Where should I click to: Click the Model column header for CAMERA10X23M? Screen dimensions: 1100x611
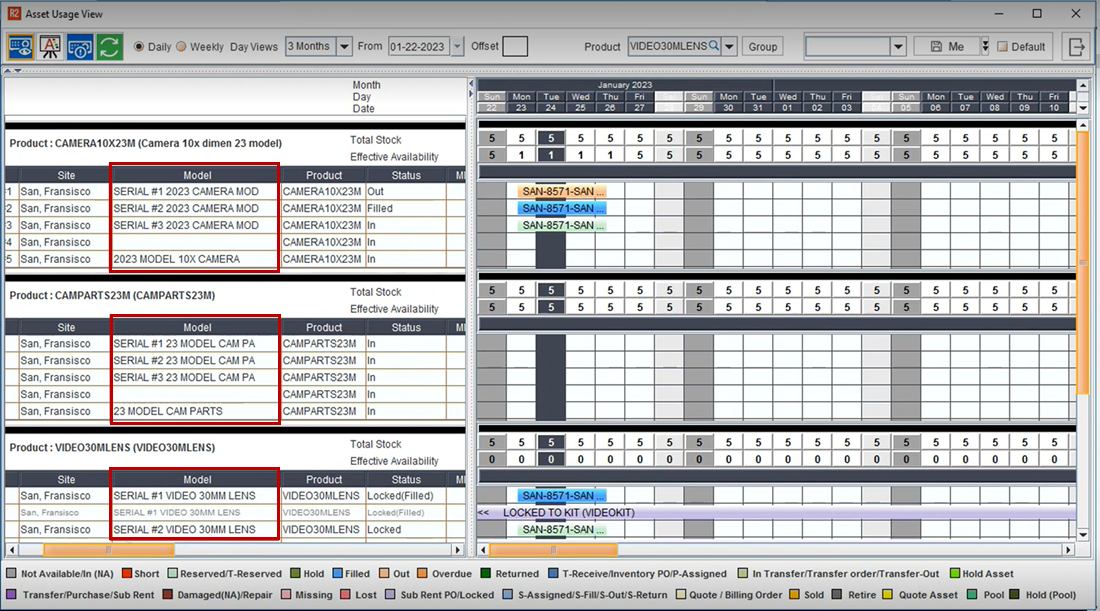[x=197, y=175]
